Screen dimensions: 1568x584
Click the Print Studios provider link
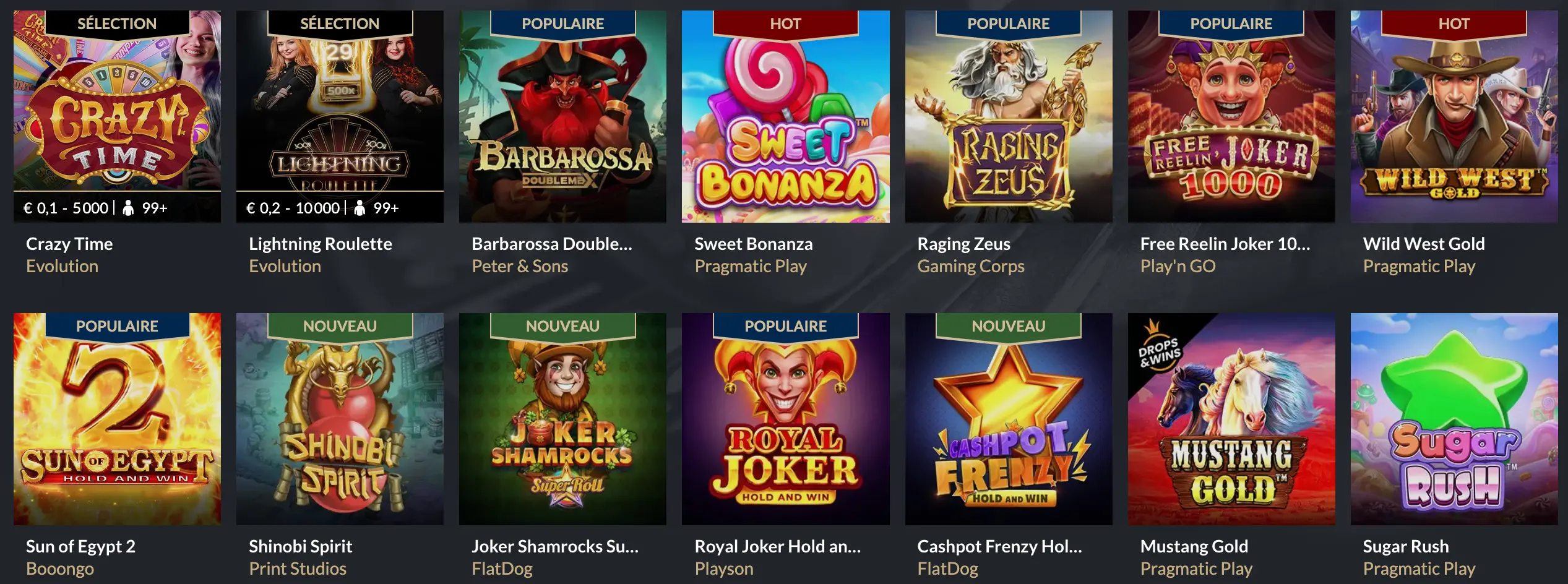298,569
